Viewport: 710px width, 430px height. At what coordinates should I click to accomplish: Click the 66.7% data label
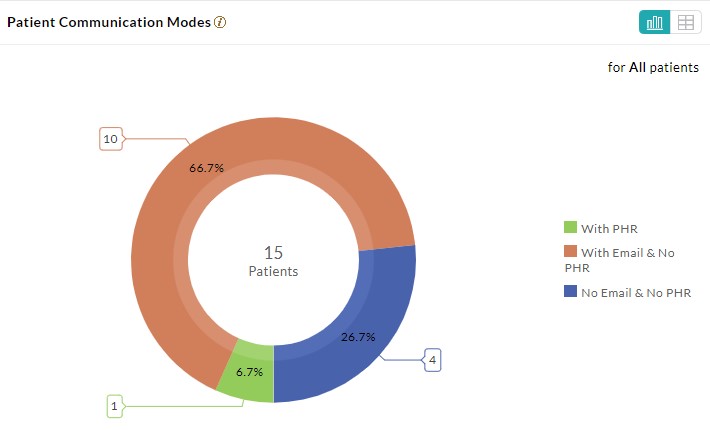pos(206,168)
